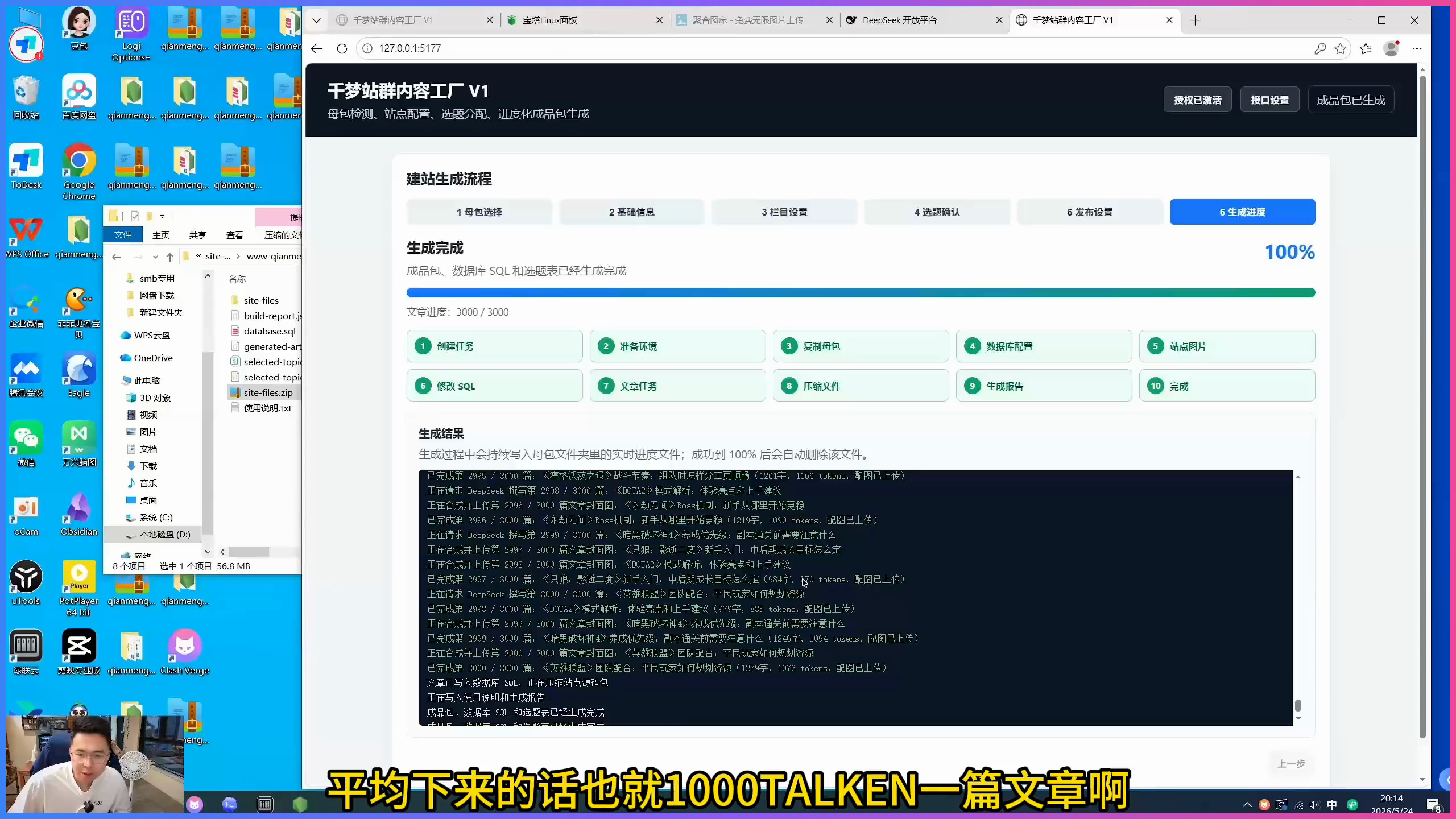This screenshot has height=819, width=1456.
Task: Launch Google Chrome from desktop
Action: pyautogui.click(x=78, y=172)
